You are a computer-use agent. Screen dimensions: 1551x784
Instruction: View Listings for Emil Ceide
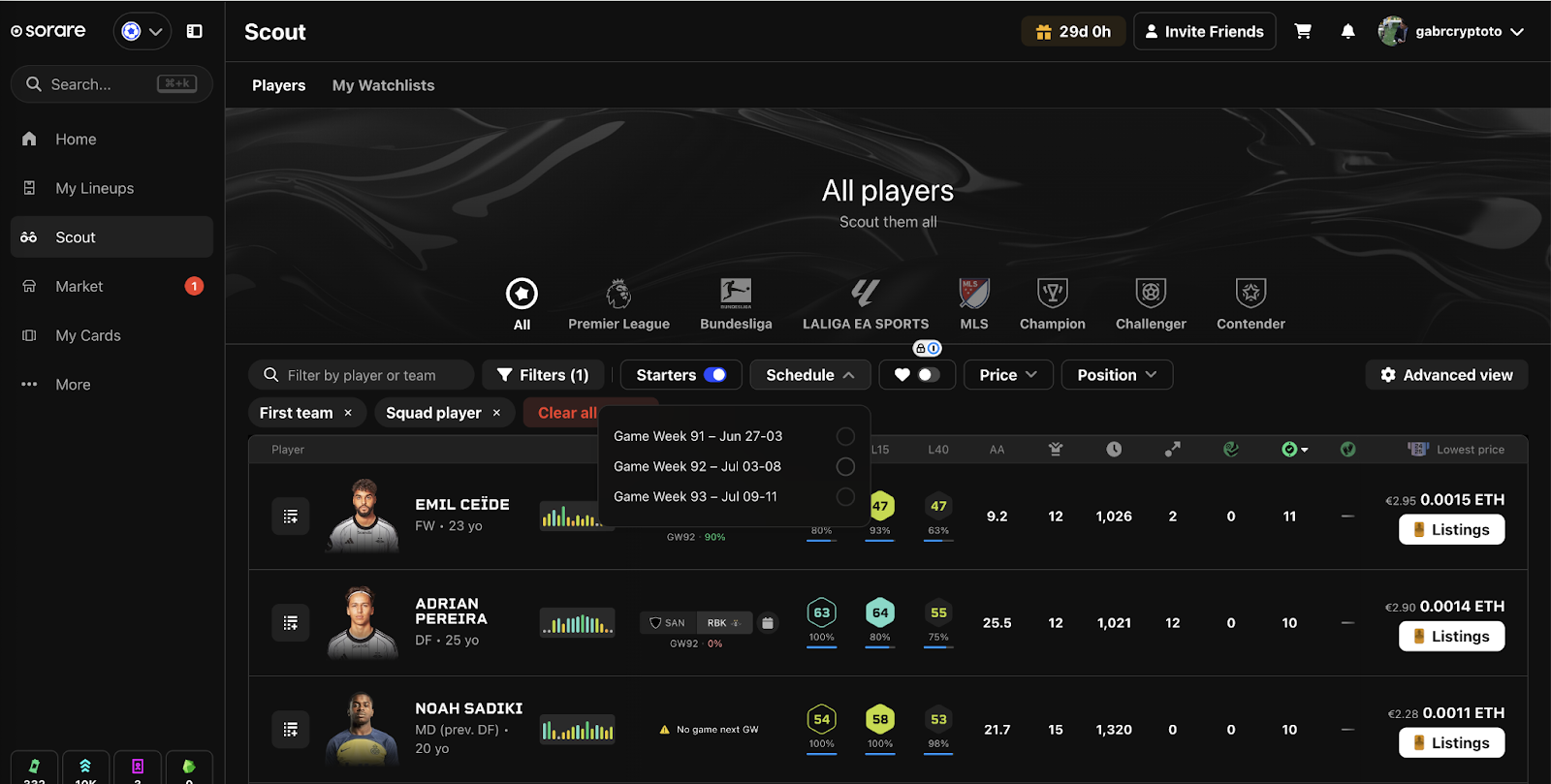tap(1451, 530)
